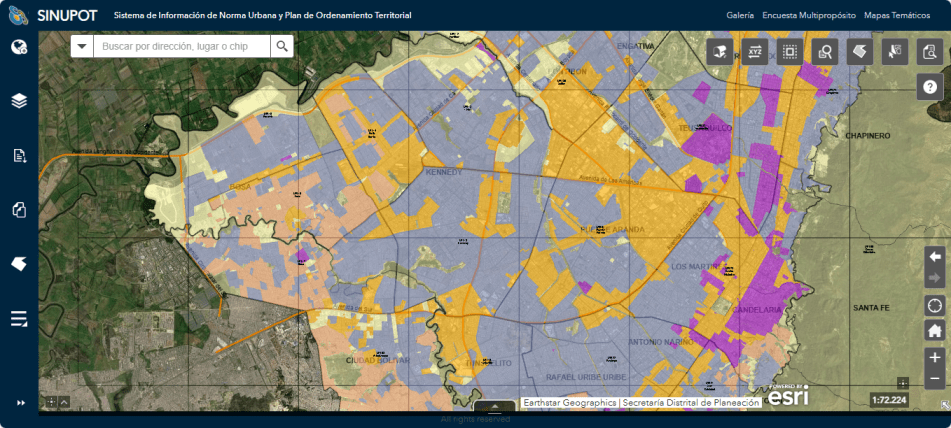This screenshot has width=951, height=428.
Task: Expand the search source dropdown arrow
Action: tap(82, 46)
